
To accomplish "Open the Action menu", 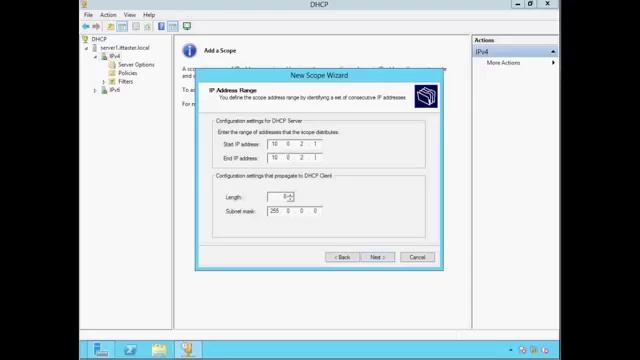I will 108,15.
